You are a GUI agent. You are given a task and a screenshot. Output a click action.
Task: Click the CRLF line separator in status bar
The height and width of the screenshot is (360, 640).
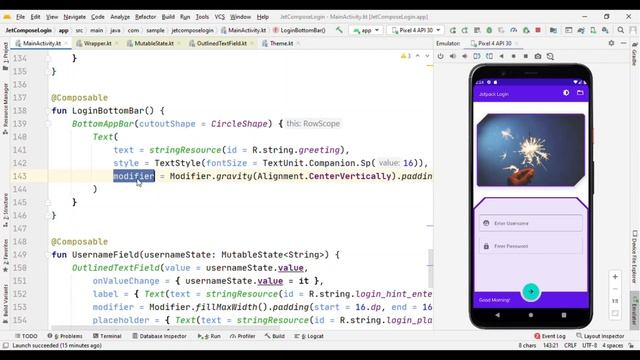[570, 345]
